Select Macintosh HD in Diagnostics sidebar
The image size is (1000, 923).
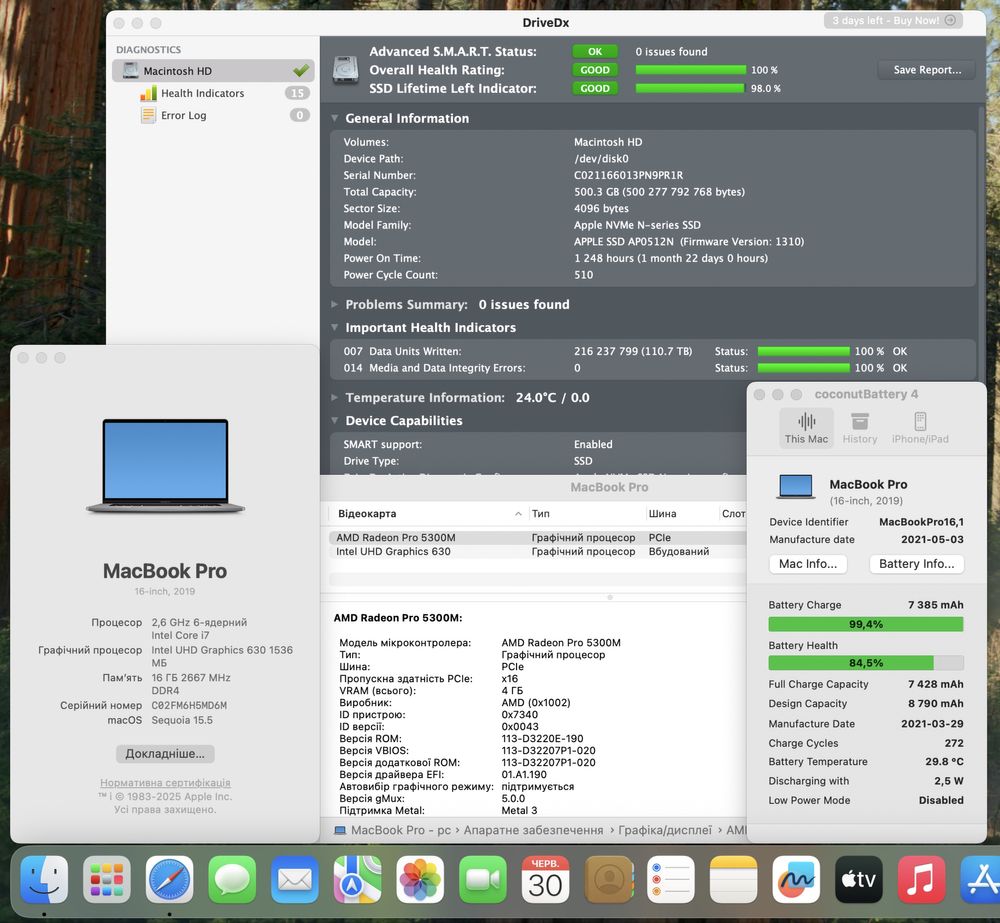(212, 71)
